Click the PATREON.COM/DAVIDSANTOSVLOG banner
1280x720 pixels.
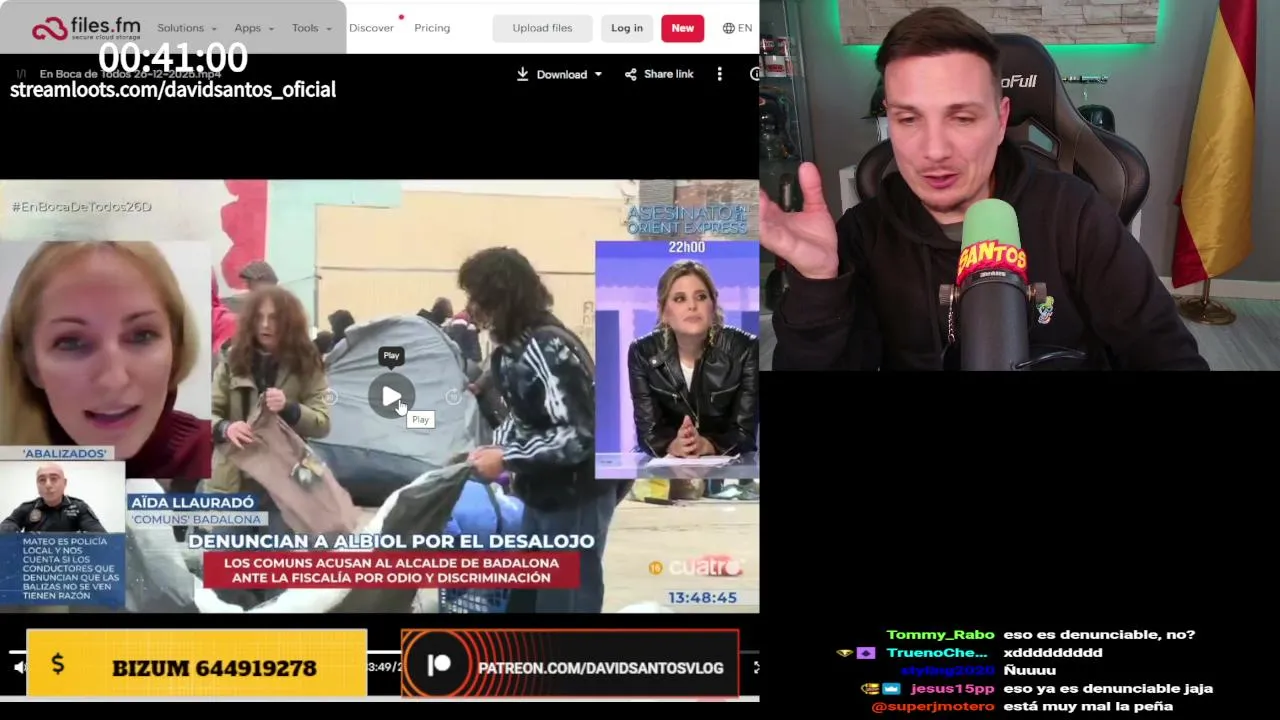[570, 663]
